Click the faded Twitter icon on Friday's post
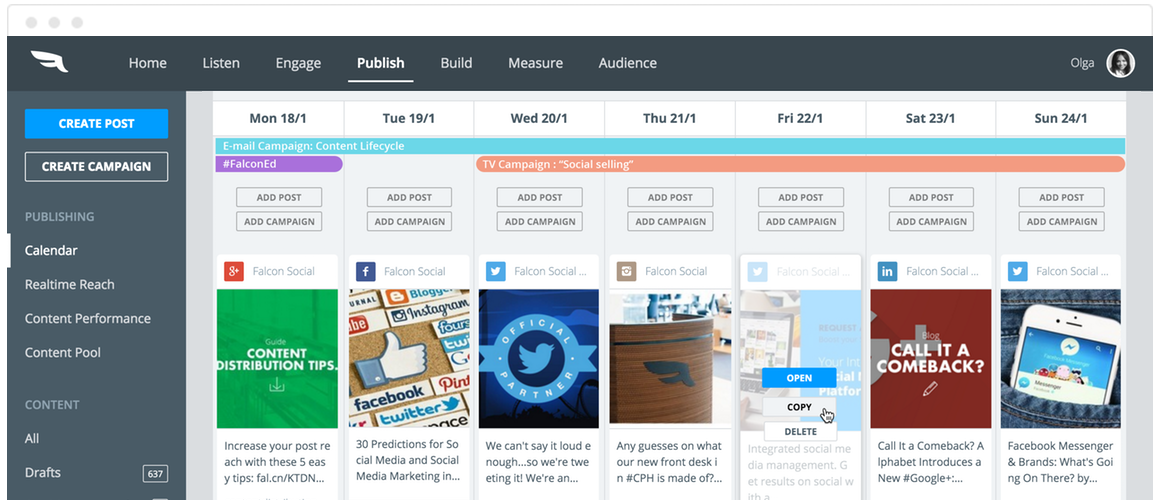1160x500 pixels. pyautogui.click(x=757, y=271)
